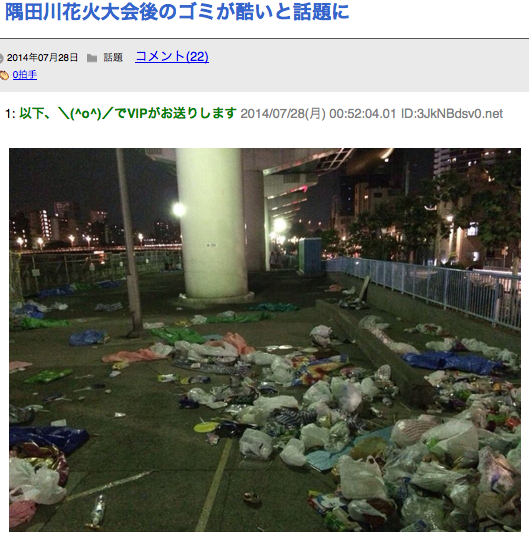
Task: Click the clock icon beside the date
Action: [1, 58]
